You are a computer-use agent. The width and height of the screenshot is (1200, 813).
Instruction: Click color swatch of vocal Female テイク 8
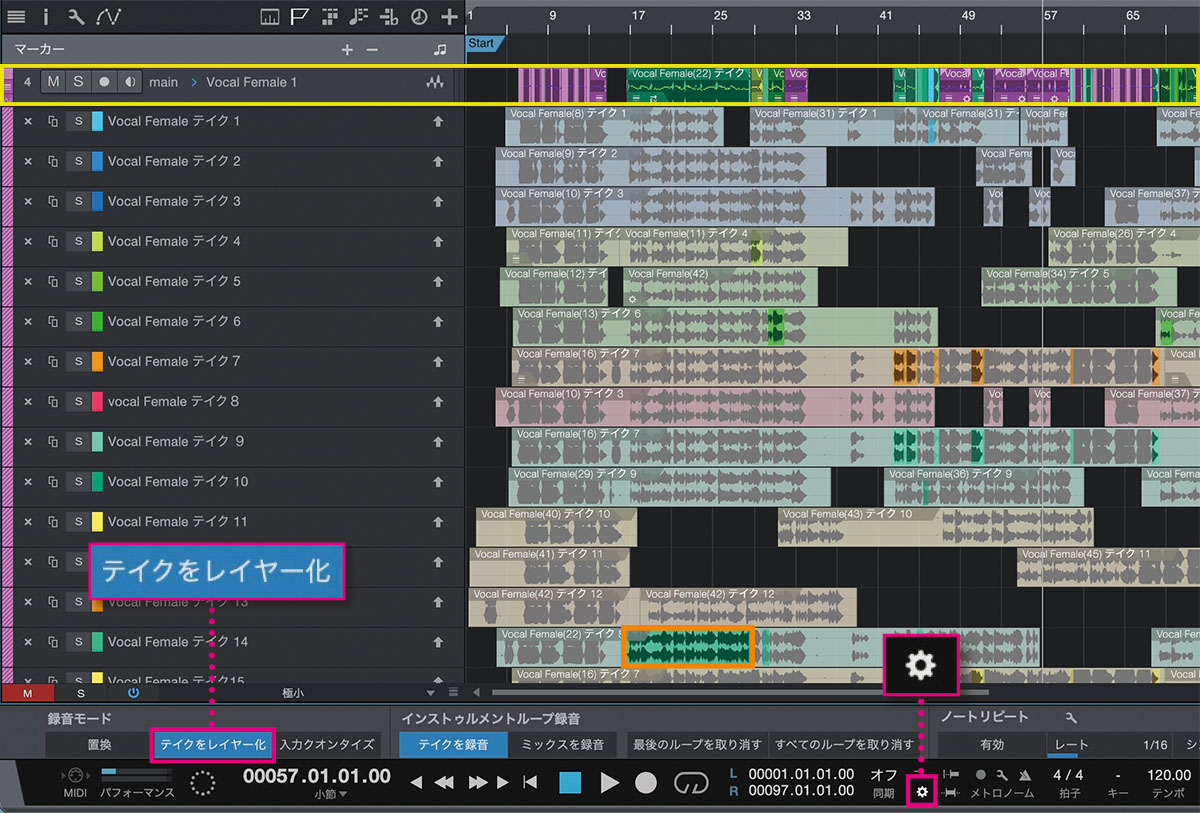point(97,401)
